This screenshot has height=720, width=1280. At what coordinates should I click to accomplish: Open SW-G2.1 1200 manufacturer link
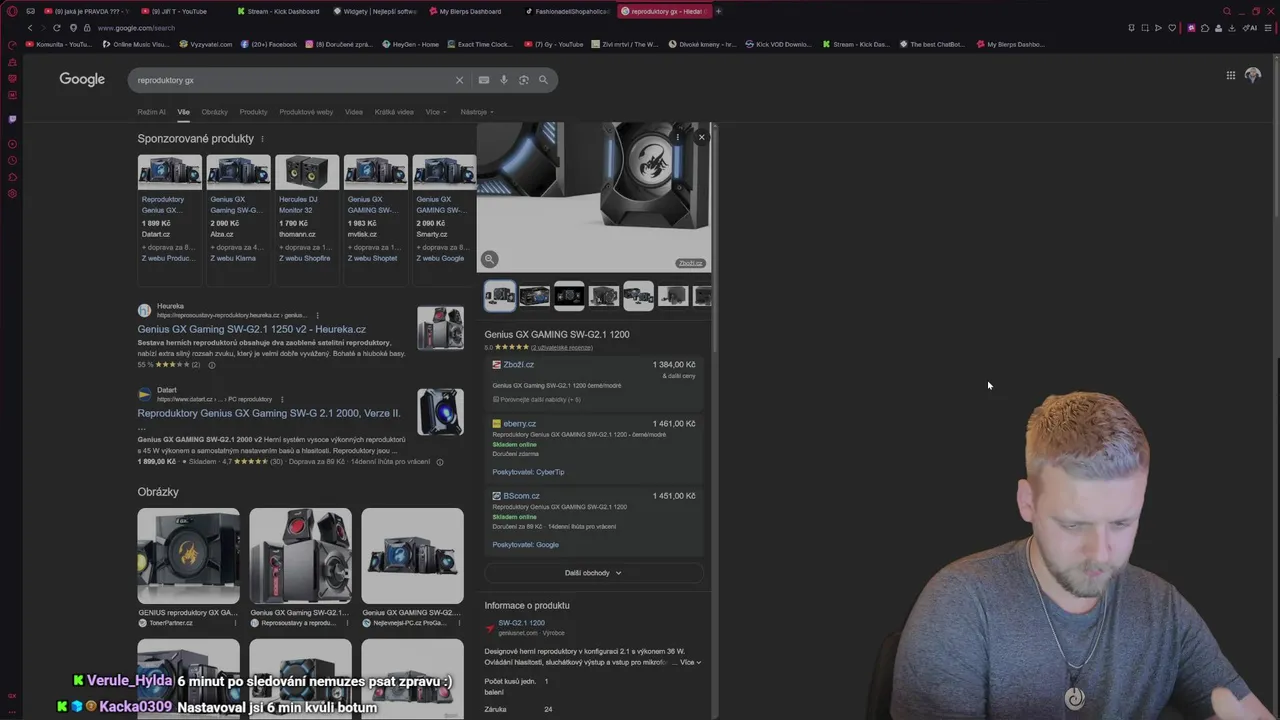[522, 623]
